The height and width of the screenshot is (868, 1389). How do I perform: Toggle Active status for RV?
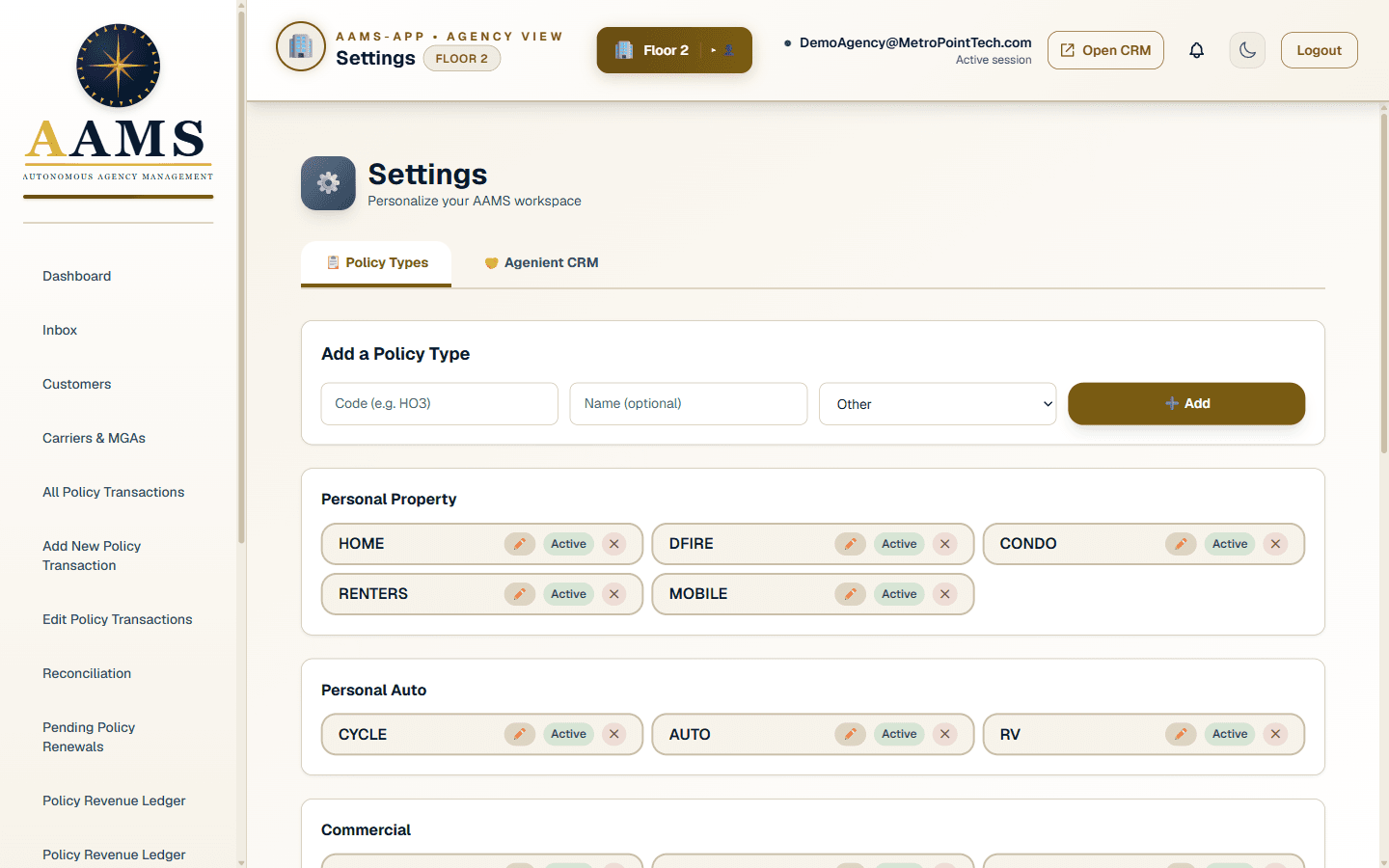point(1230,734)
